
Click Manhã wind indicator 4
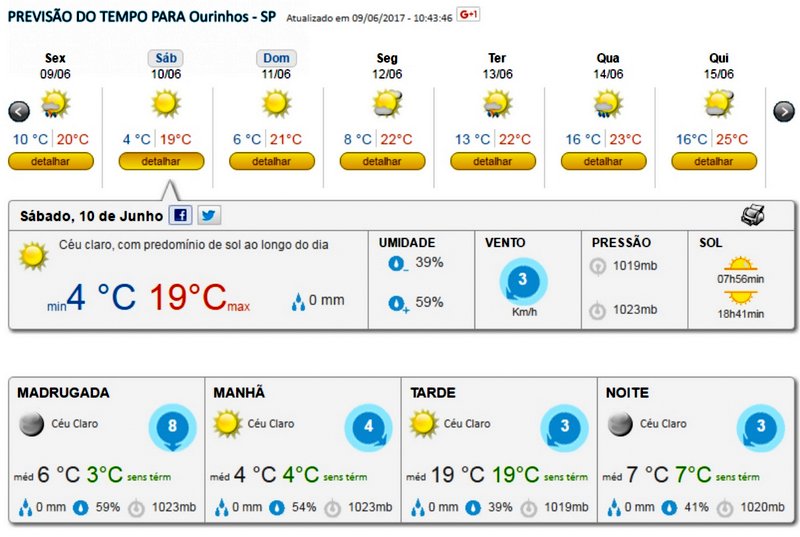coord(368,427)
